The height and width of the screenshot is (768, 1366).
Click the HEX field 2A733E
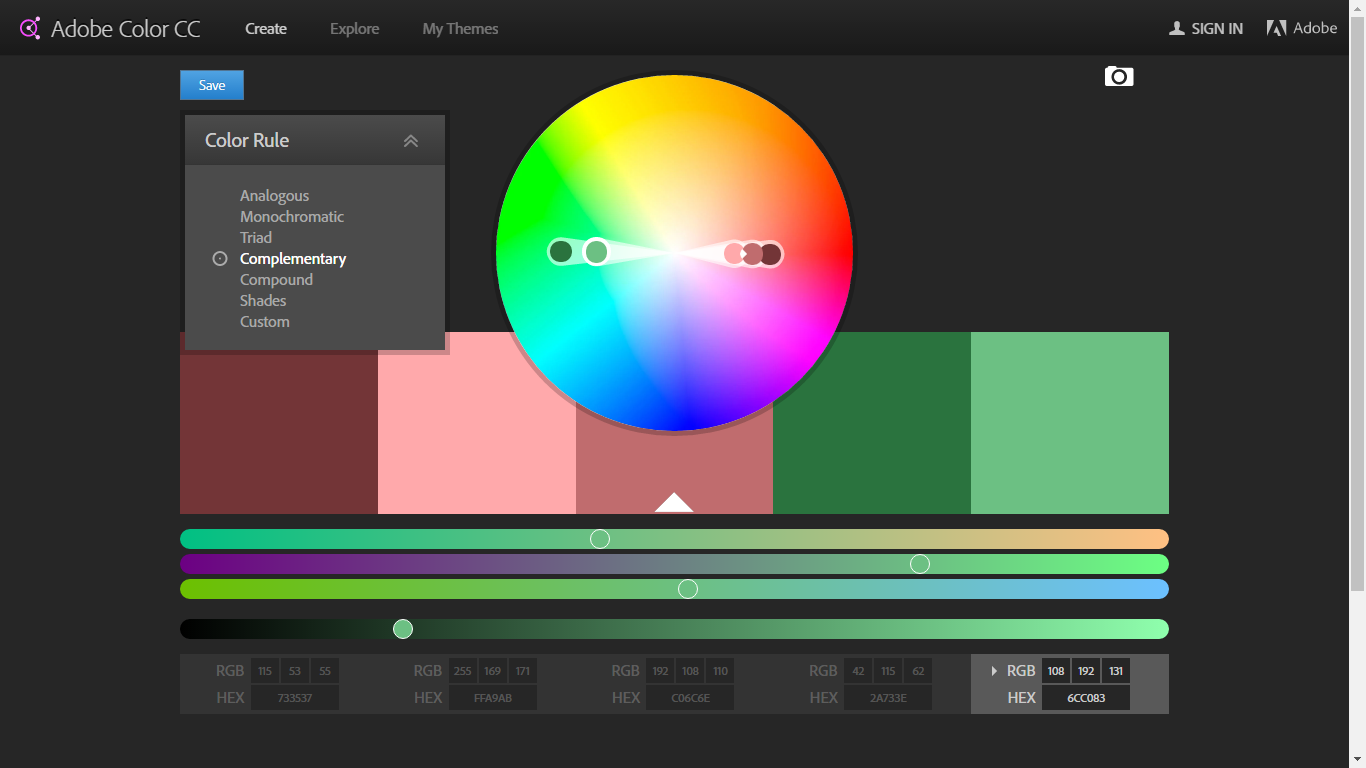point(888,698)
